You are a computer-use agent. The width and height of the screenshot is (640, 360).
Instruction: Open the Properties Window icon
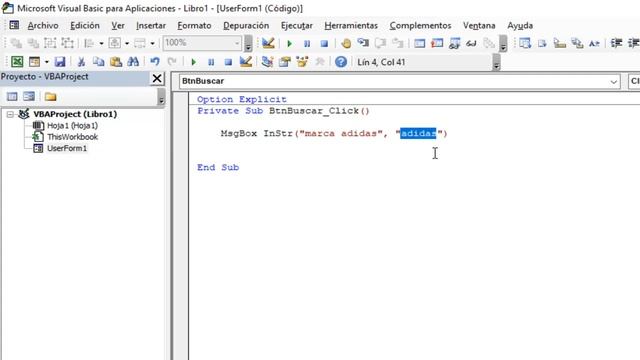pos(284,62)
